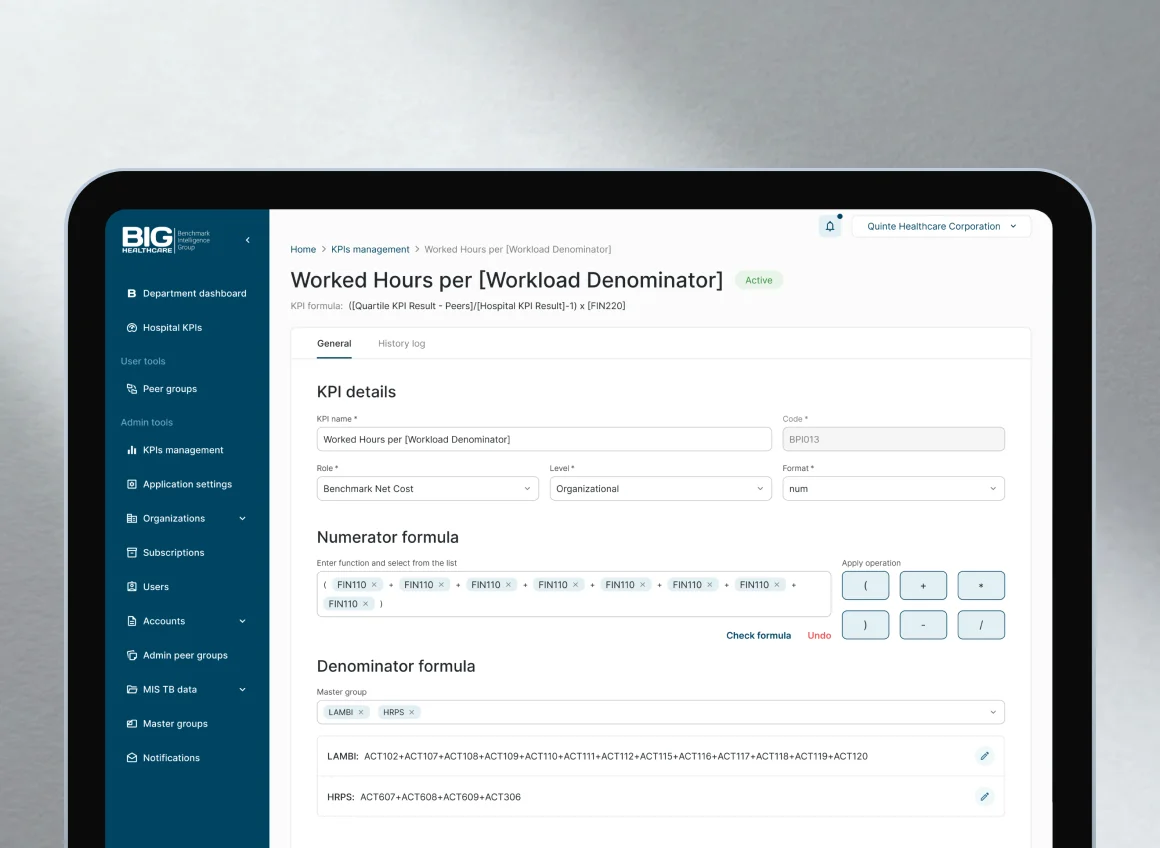Insert open parenthesis operation button
Viewport: 1160px width, 848px height.
tap(866, 585)
